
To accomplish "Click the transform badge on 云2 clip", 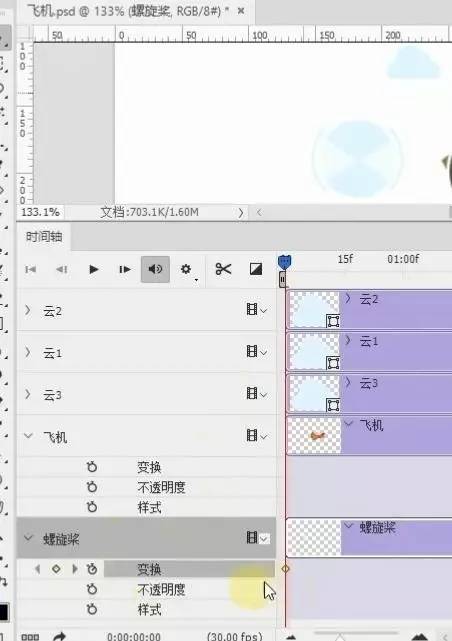I will [x=333, y=321].
